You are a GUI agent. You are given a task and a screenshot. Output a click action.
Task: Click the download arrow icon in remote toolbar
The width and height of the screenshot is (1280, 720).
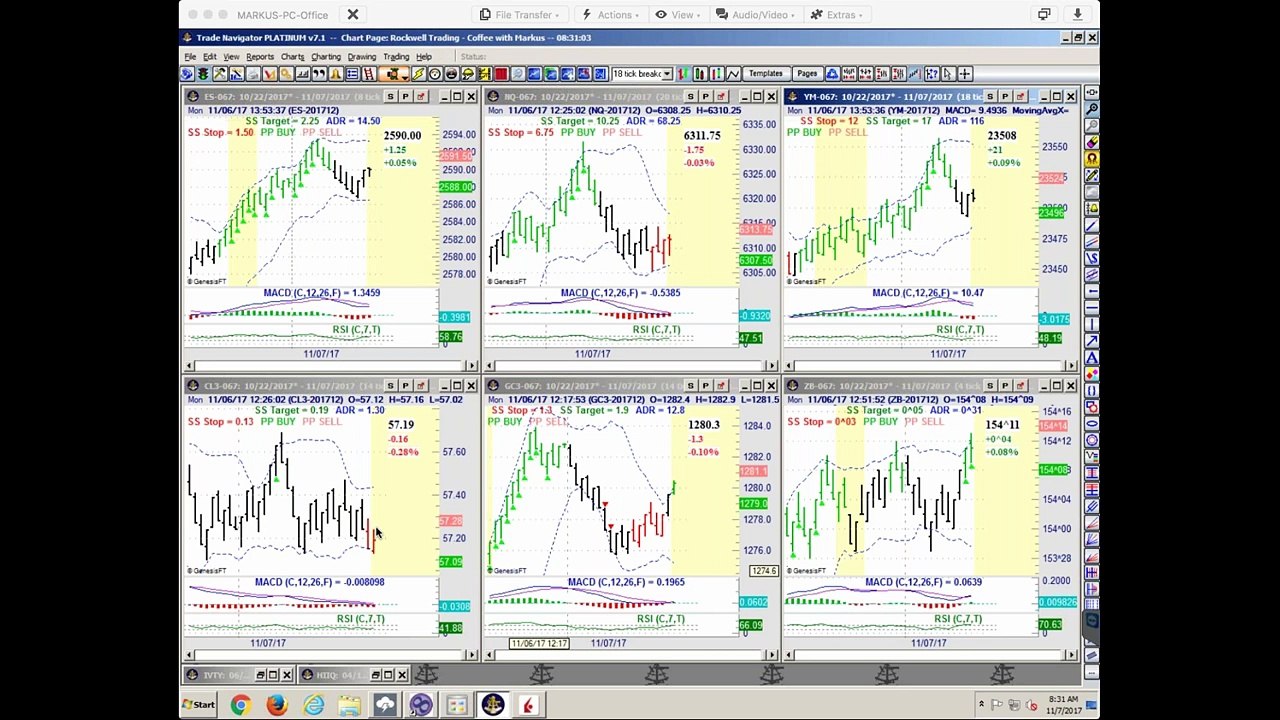coord(1077,15)
